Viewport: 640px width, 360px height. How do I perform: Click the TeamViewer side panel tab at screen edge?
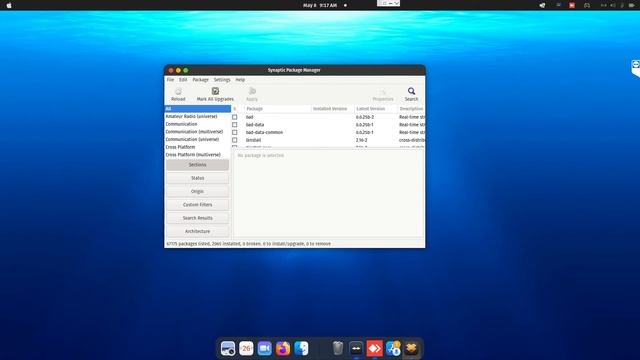[636, 68]
